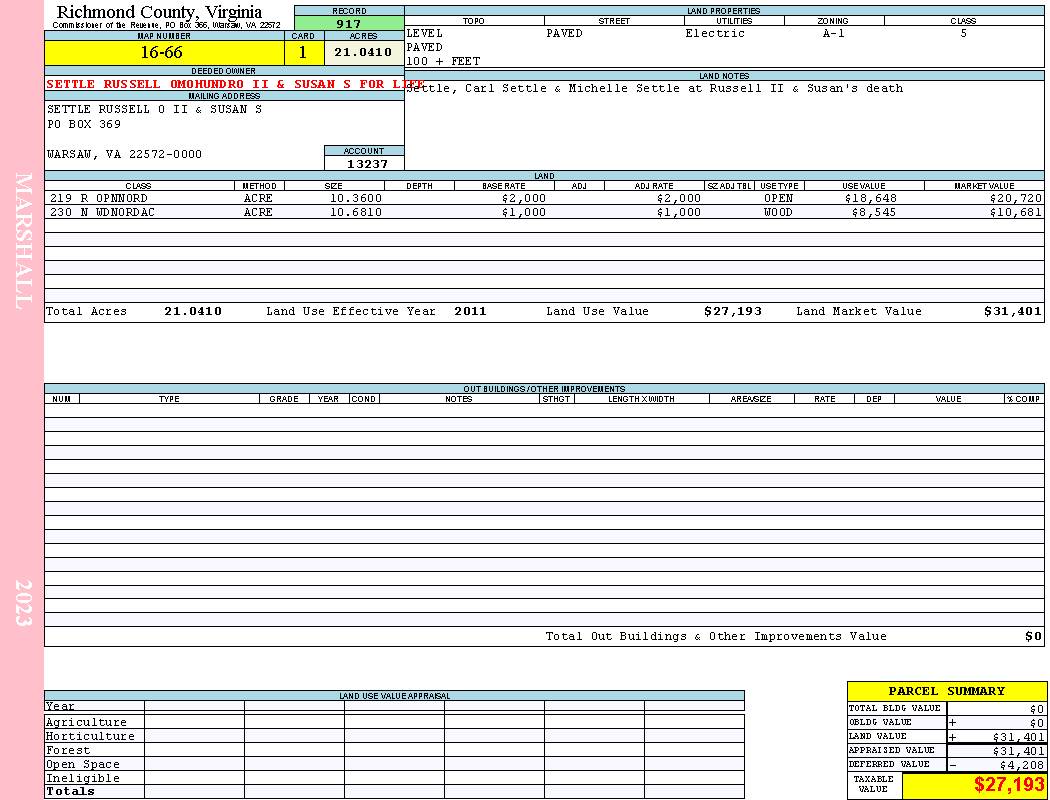This screenshot has height=800, width=1050.
Task: Click the card number 1 cell
Action: (304, 53)
